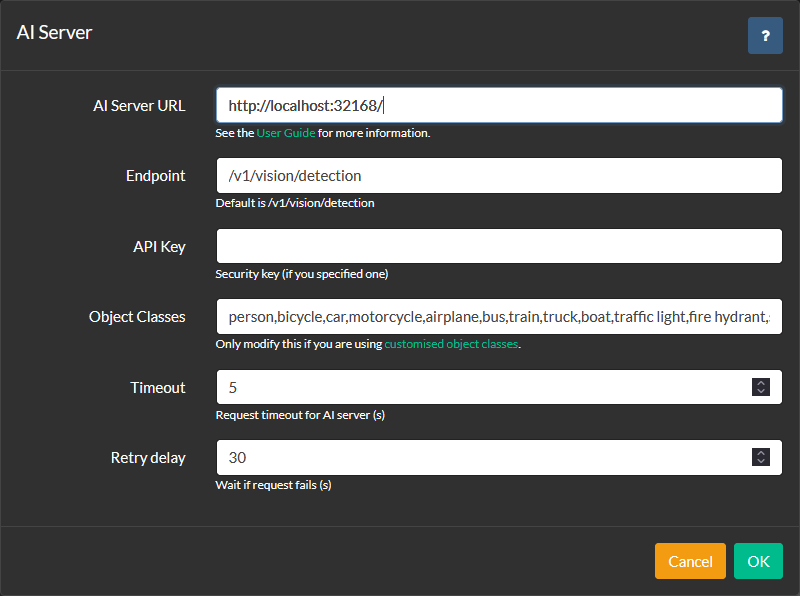Screen dimensions: 800x596
Task: Confirm settings with the OK button
Action: [x=758, y=561]
